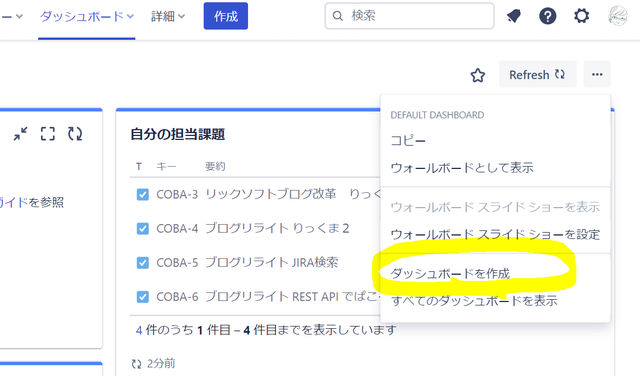Open the settings gear icon
The height and width of the screenshot is (376, 640).
point(581,16)
